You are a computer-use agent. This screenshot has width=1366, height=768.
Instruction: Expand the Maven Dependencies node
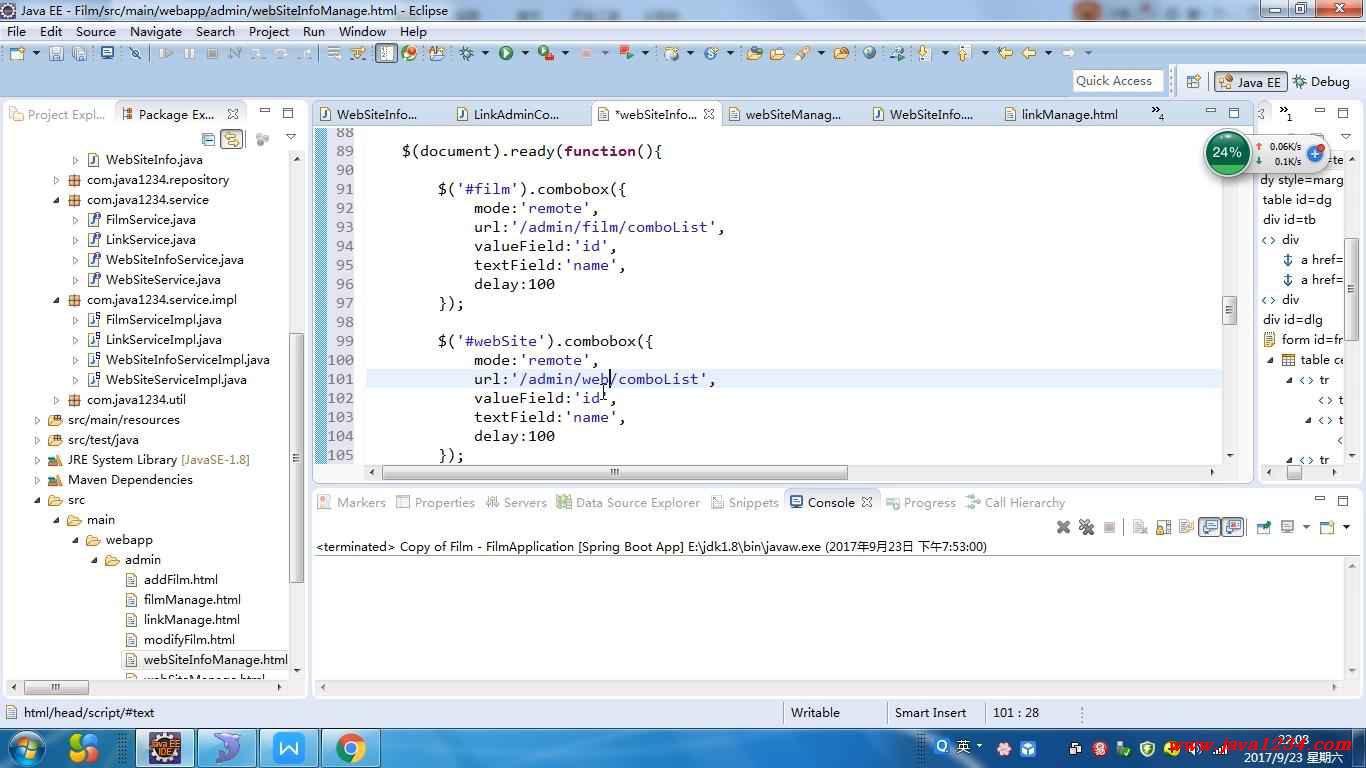(37, 480)
